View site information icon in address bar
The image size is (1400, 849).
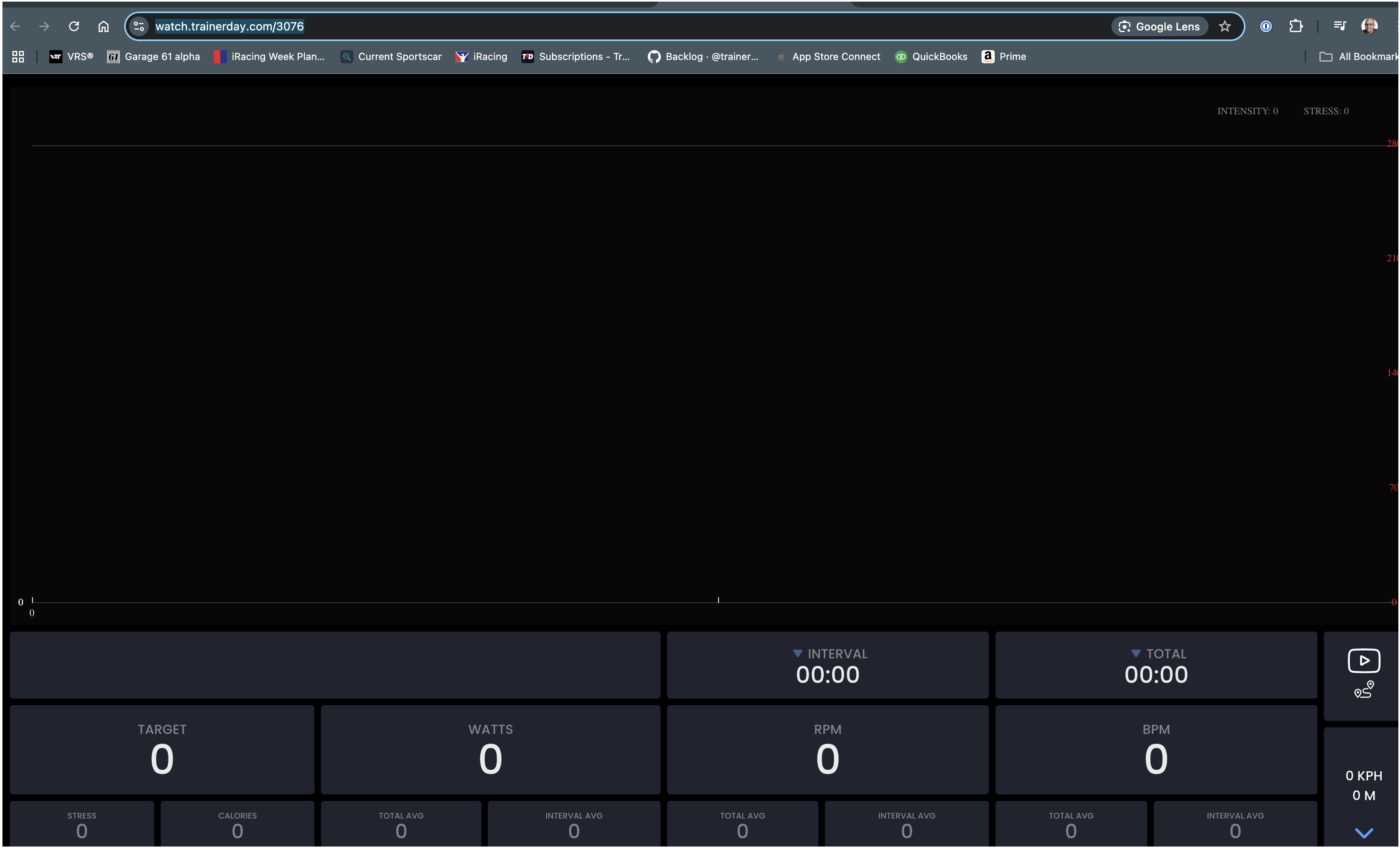pyautogui.click(x=139, y=26)
